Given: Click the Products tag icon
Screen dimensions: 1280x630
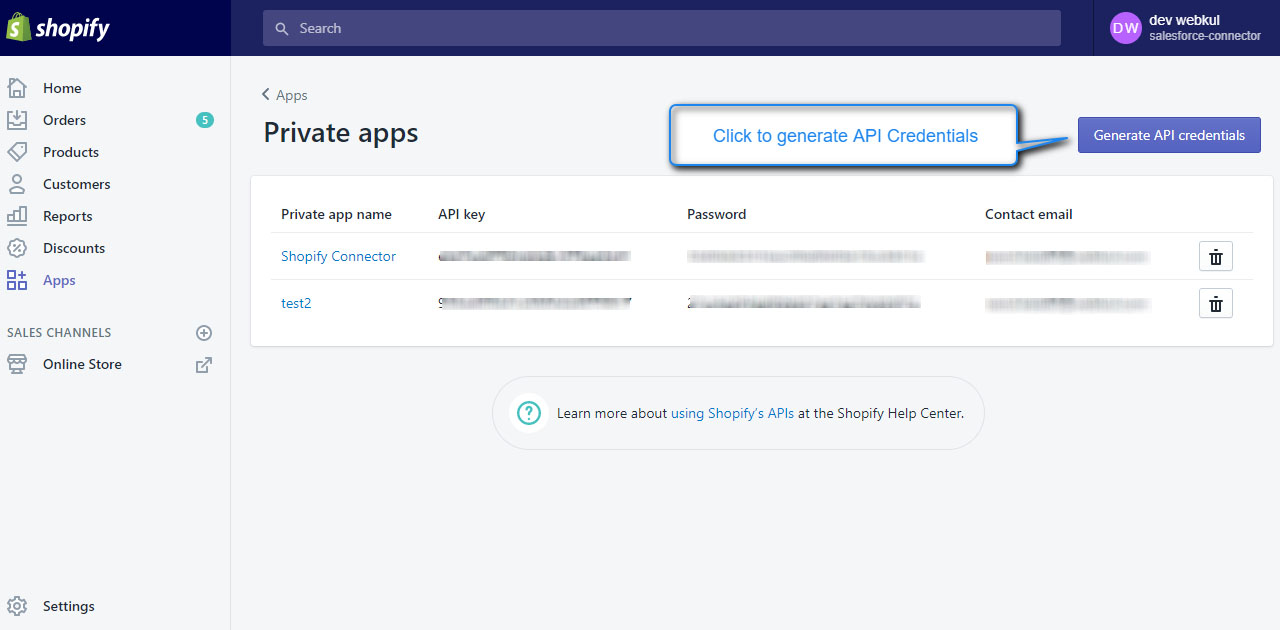Looking at the screenshot, I should 17,152.
